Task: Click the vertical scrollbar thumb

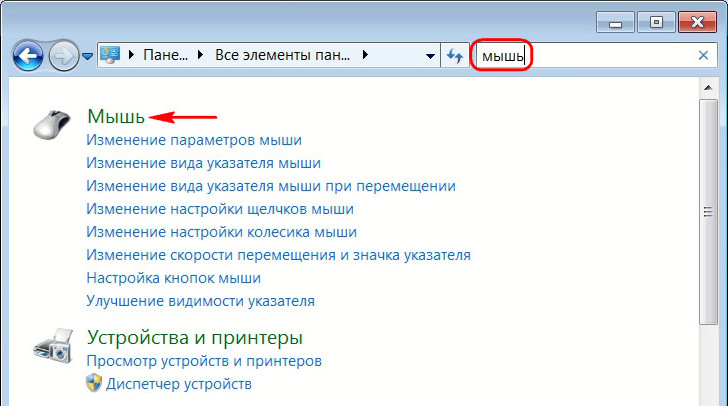Action: pyautogui.click(x=708, y=211)
